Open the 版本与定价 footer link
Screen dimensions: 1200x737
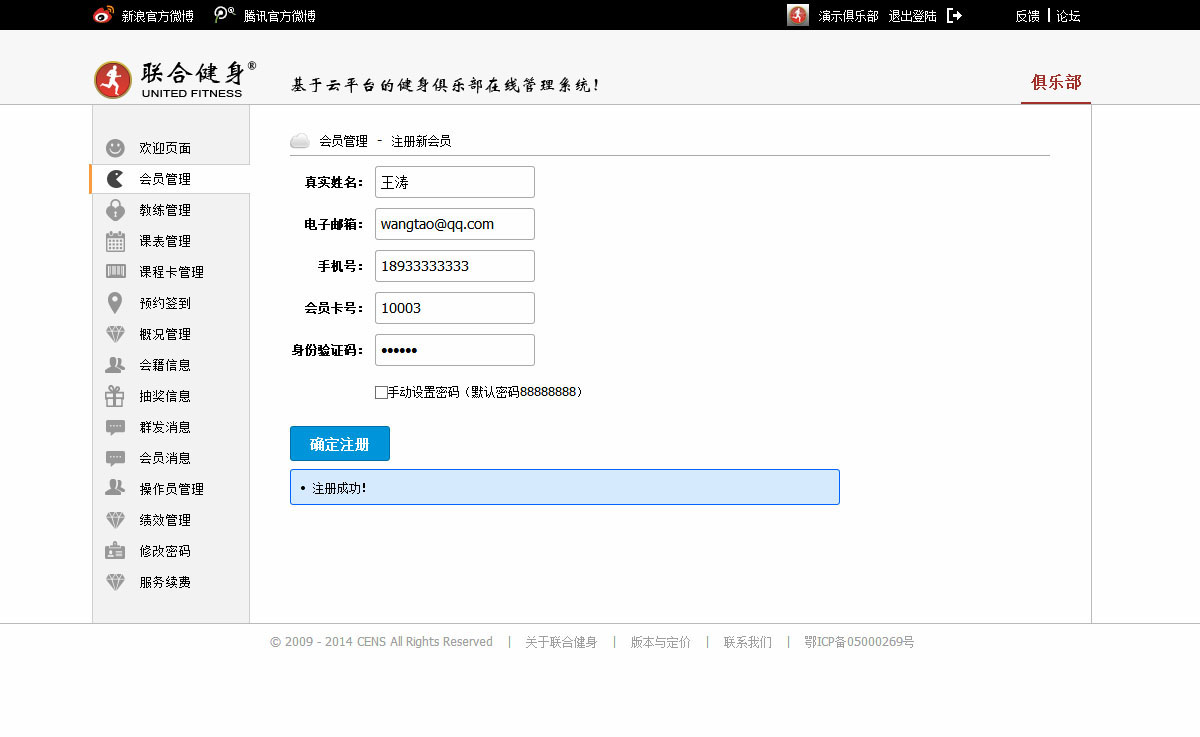[x=660, y=642]
